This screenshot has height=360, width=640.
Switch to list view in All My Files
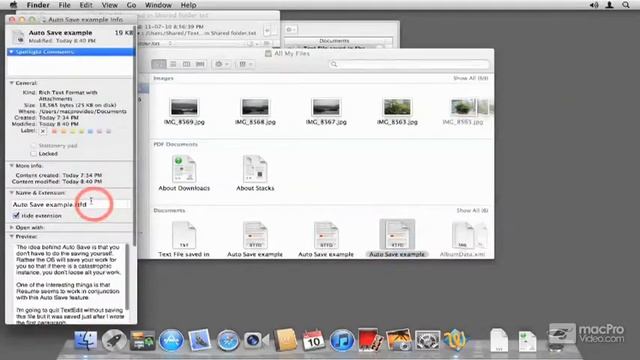coord(173,64)
